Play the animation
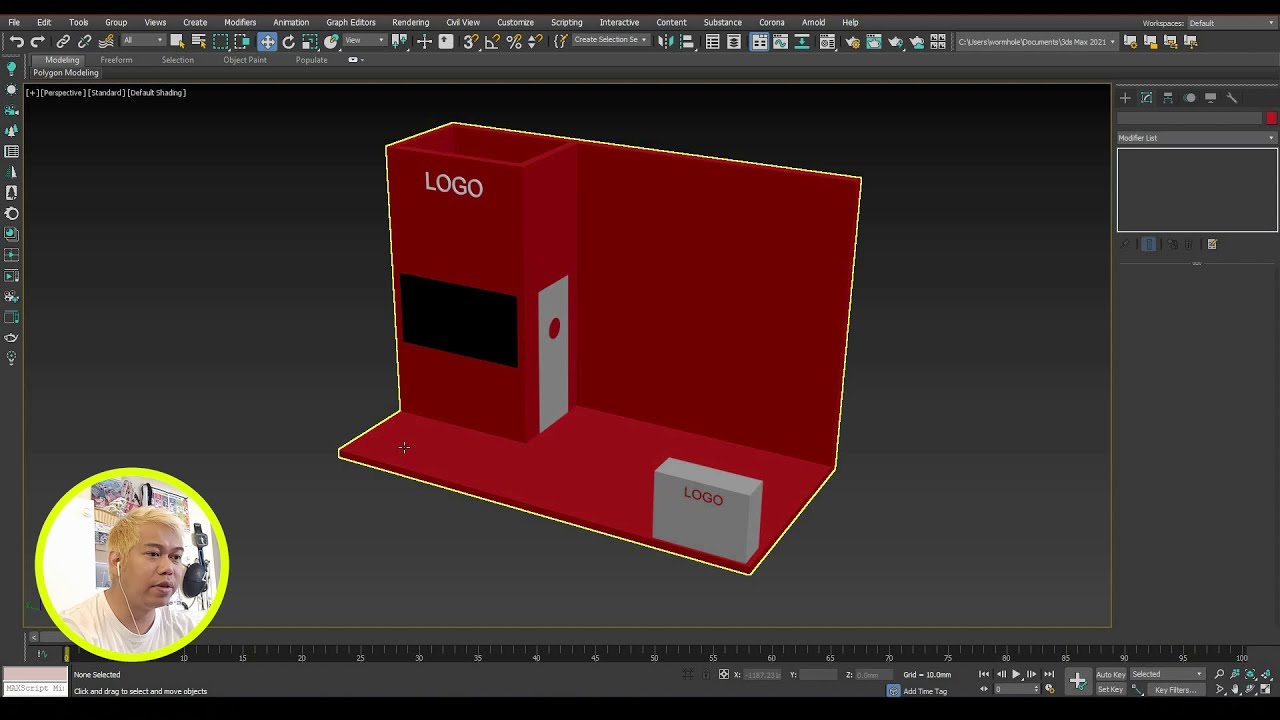 point(1016,674)
